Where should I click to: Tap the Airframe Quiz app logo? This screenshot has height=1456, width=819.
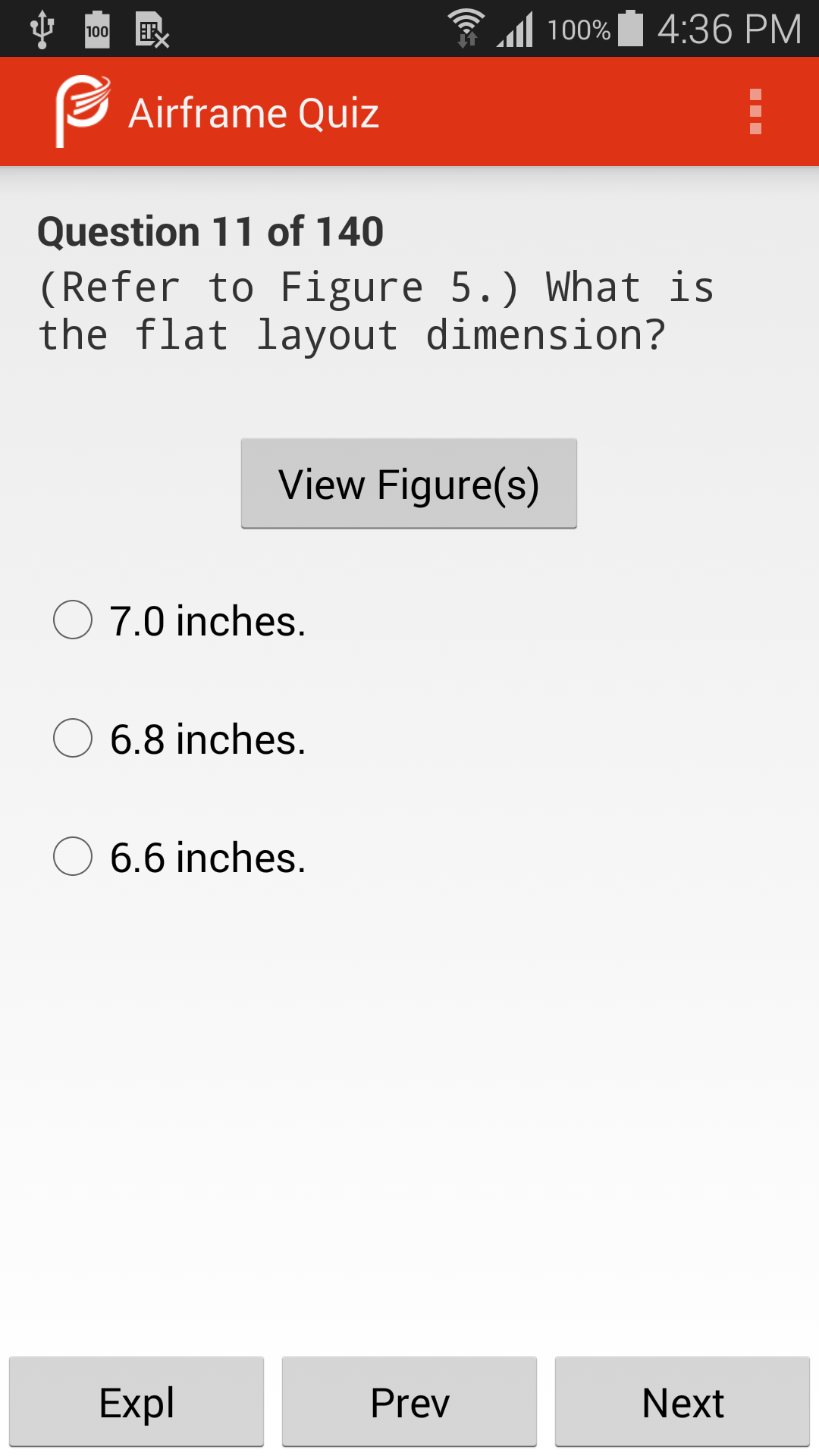point(83,111)
